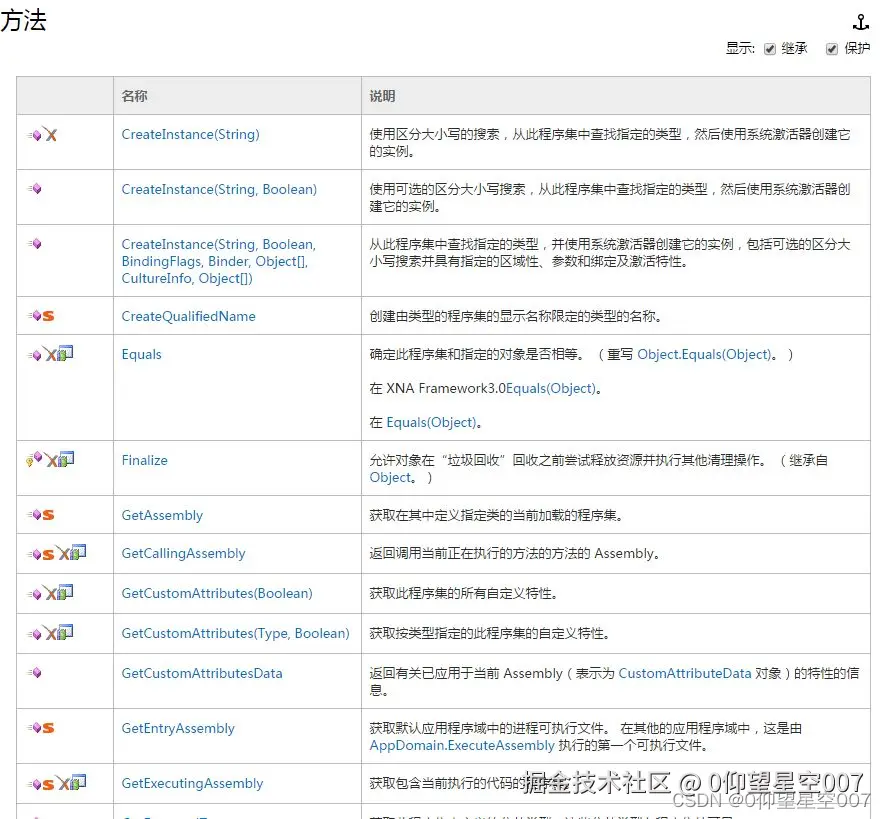Click description 获取此程序集的所有自定义特性
The height and width of the screenshot is (819, 886).
pyautogui.click(x=463, y=593)
